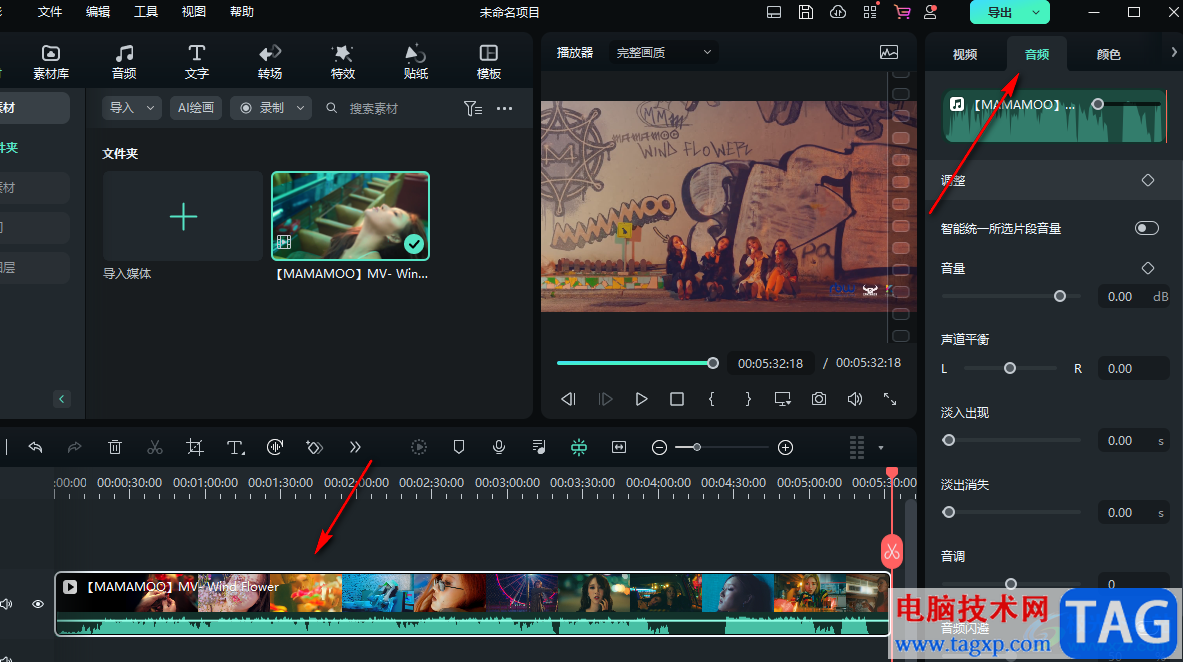
Task: Set mark-out point with right brace
Action: point(748,399)
